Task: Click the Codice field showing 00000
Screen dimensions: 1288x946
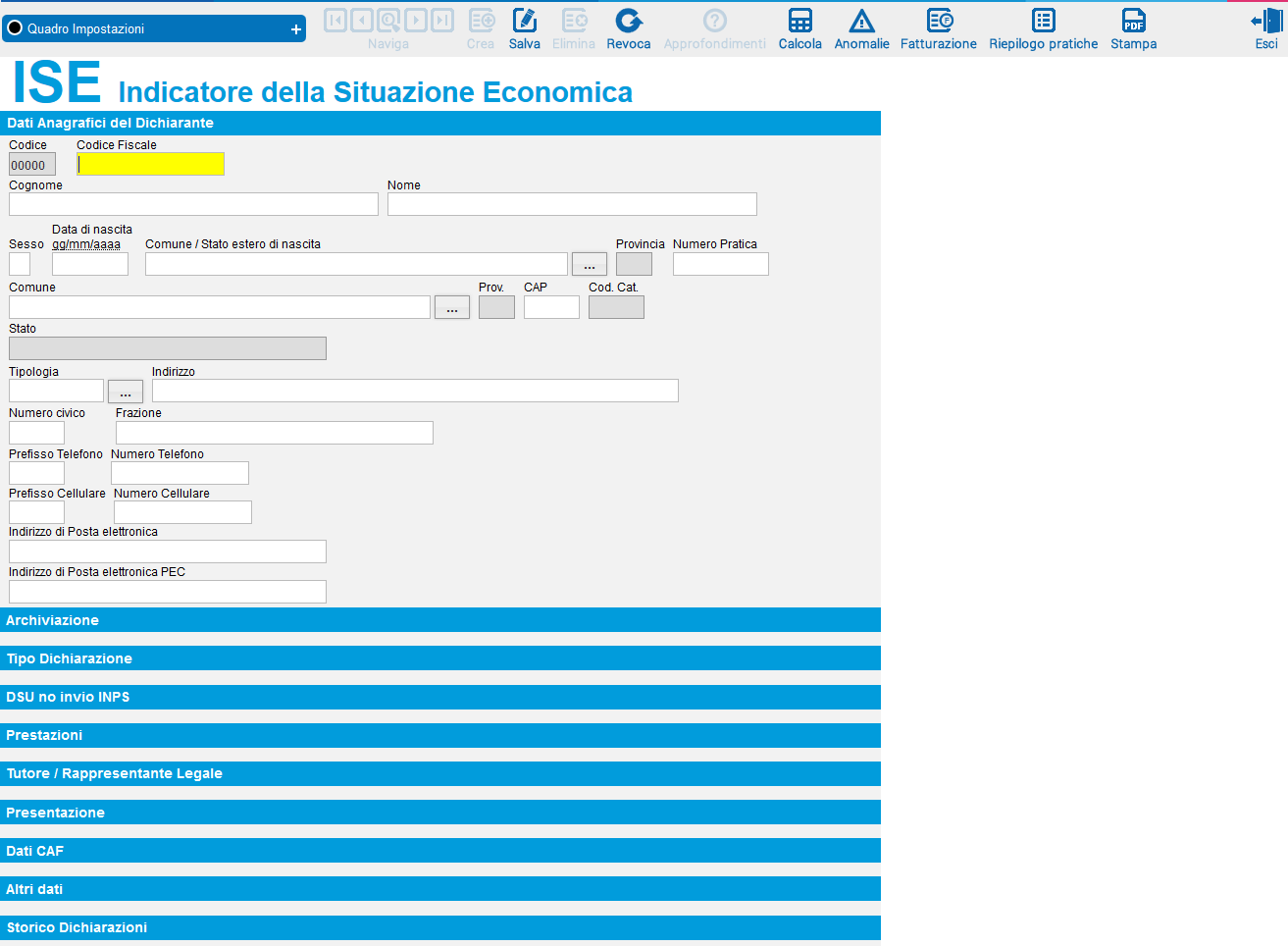Action: click(x=32, y=164)
